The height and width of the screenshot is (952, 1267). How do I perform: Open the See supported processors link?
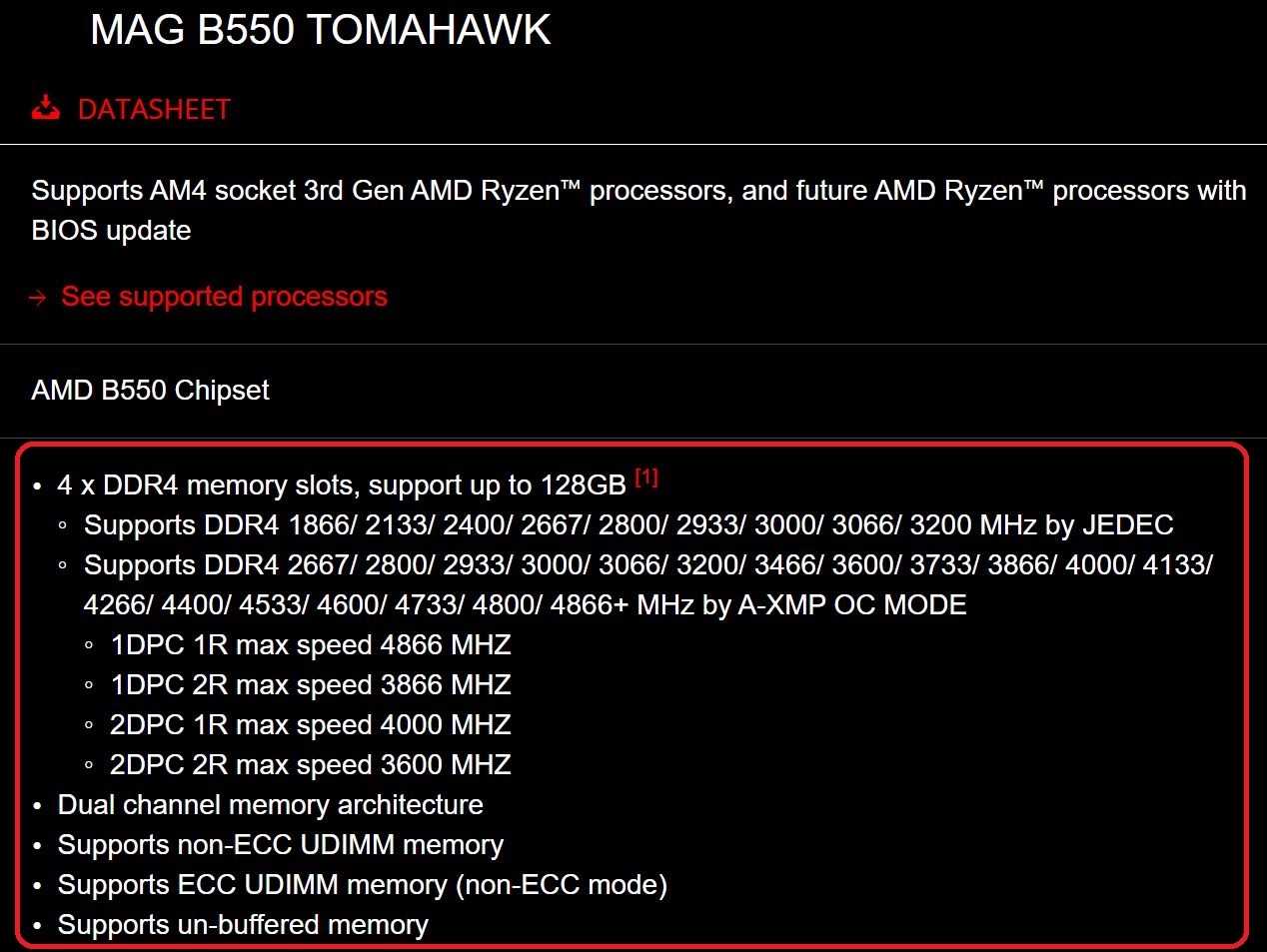click(x=224, y=297)
